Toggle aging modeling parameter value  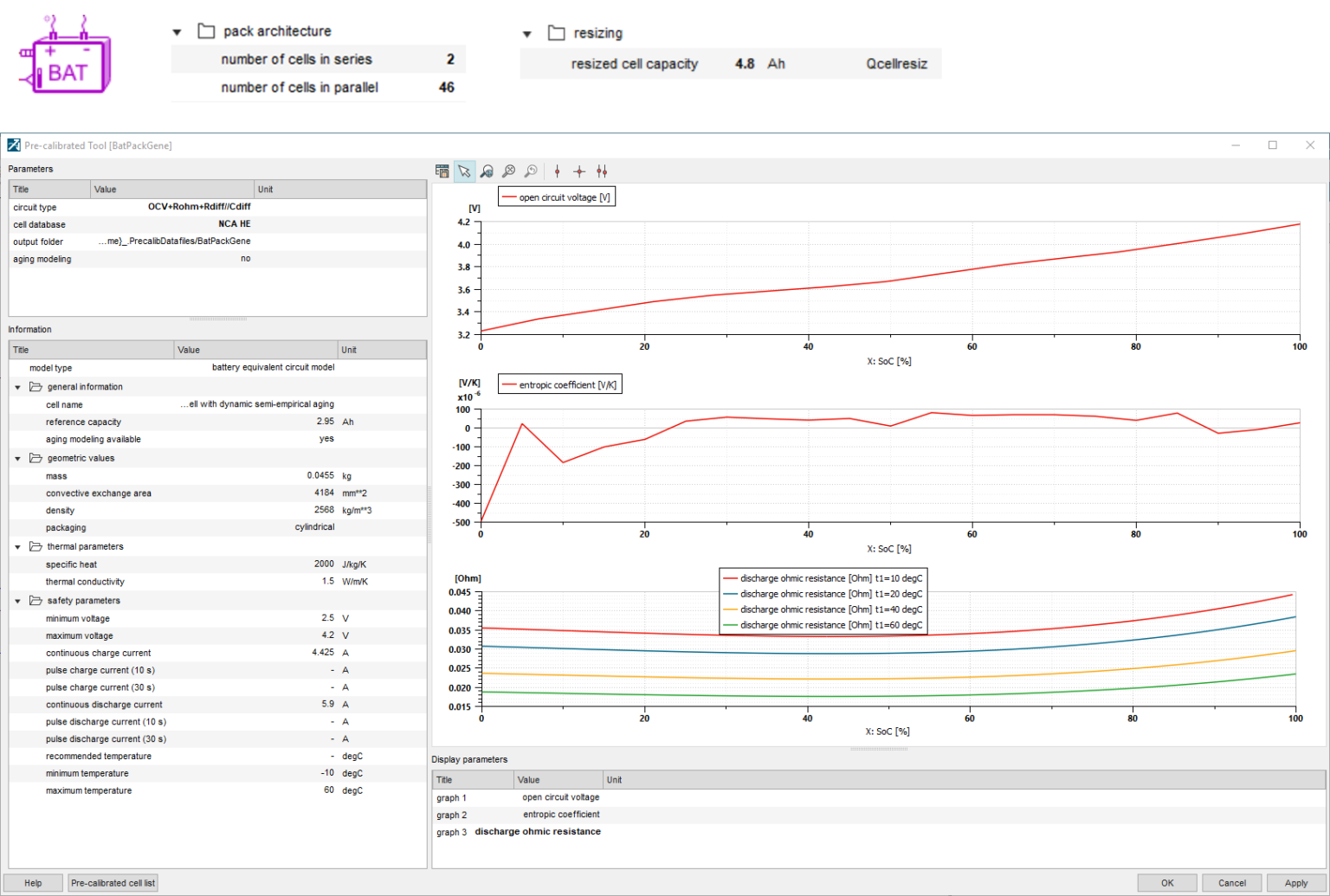[245, 258]
